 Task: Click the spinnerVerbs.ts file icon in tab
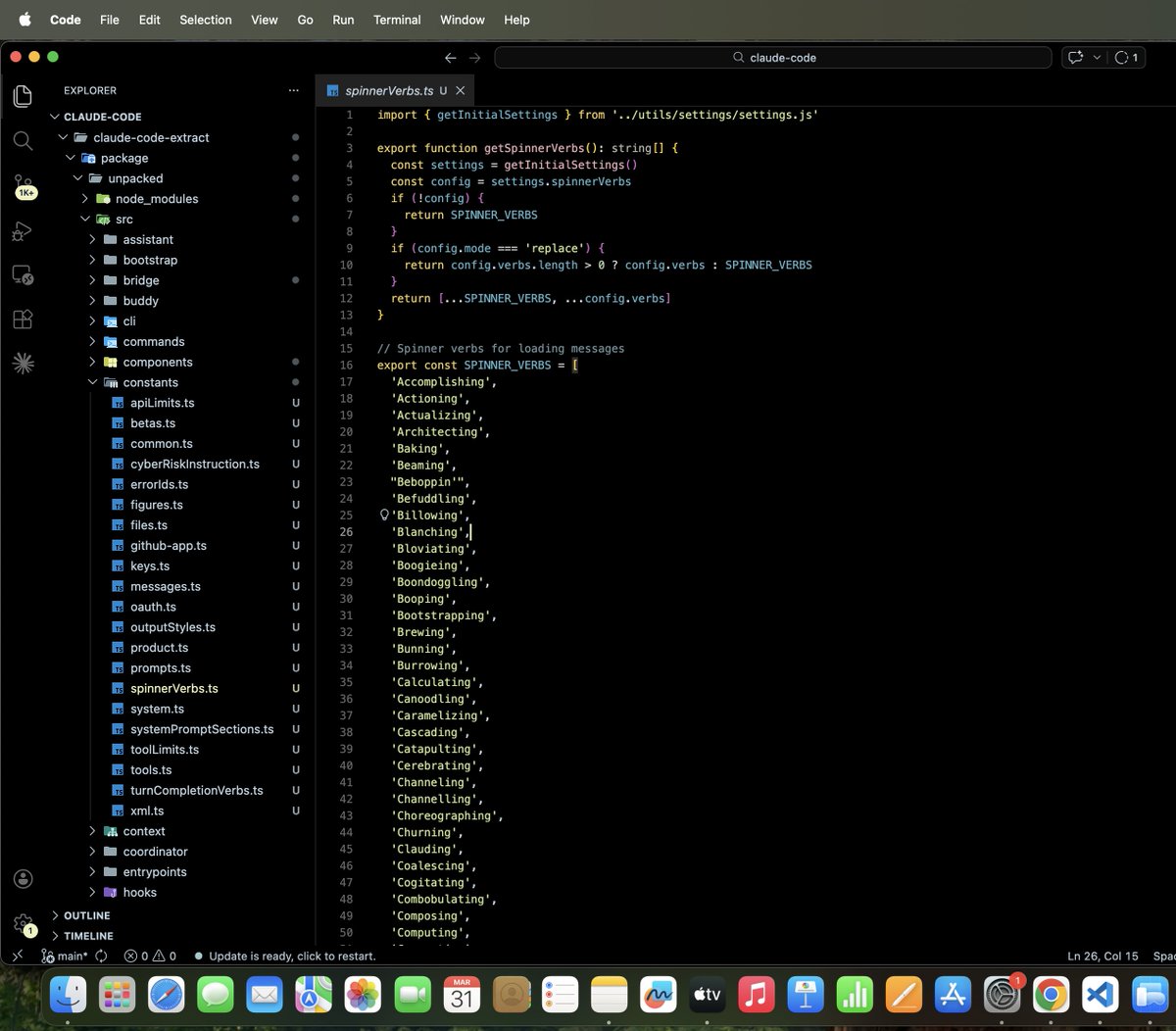click(x=333, y=91)
